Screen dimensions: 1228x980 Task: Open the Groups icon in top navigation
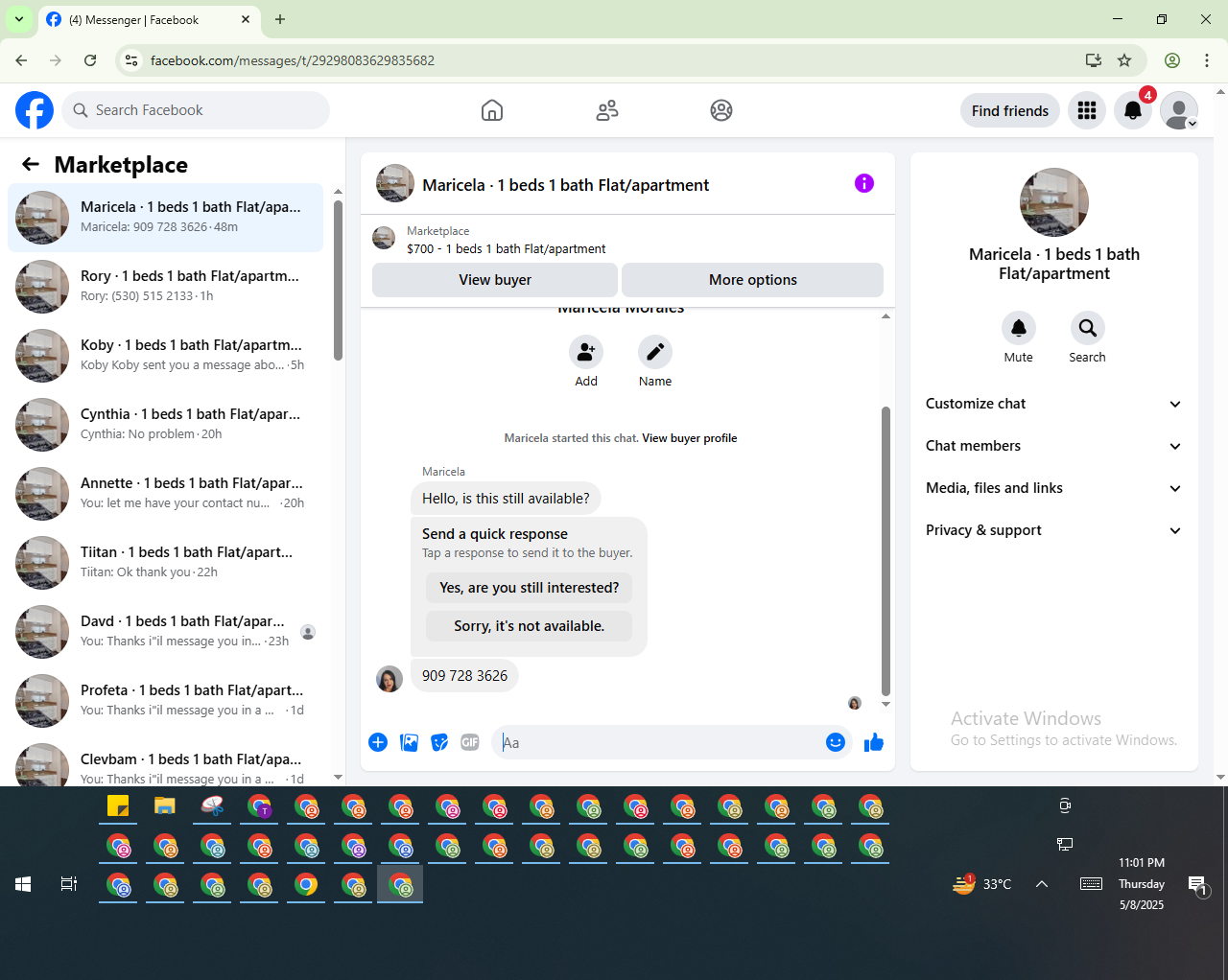721,110
